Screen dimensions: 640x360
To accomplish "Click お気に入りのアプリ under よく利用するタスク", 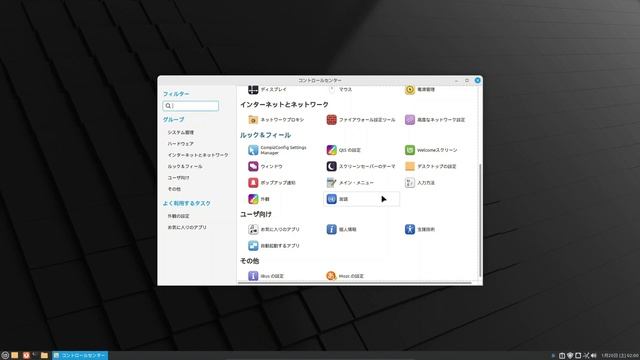I will coord(187,227).
